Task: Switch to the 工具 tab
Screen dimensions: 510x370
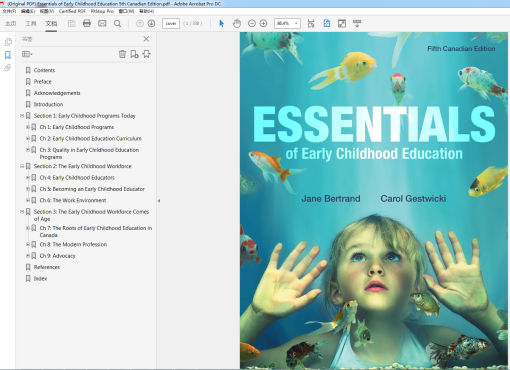Action: coord(31,23)
